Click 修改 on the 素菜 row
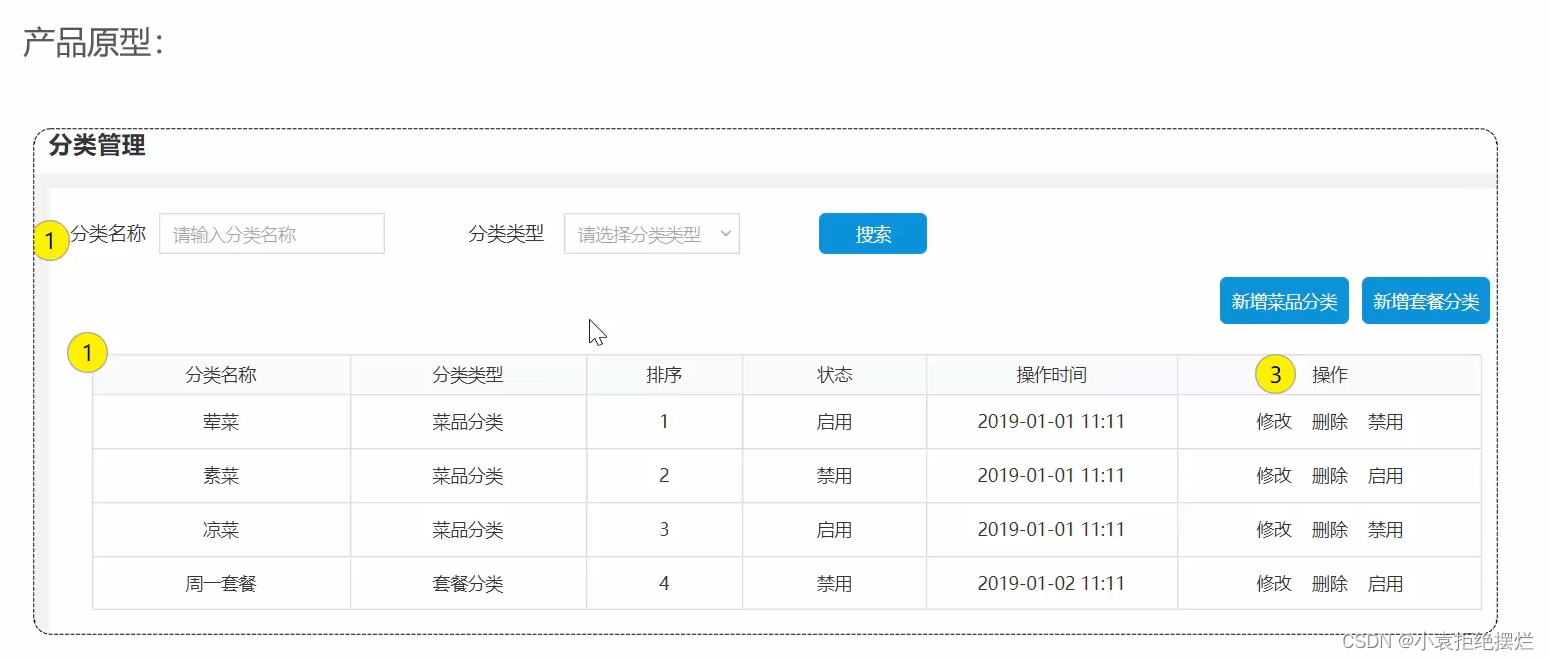This screenshot has width=1549, height=660. pos(1275,475)
